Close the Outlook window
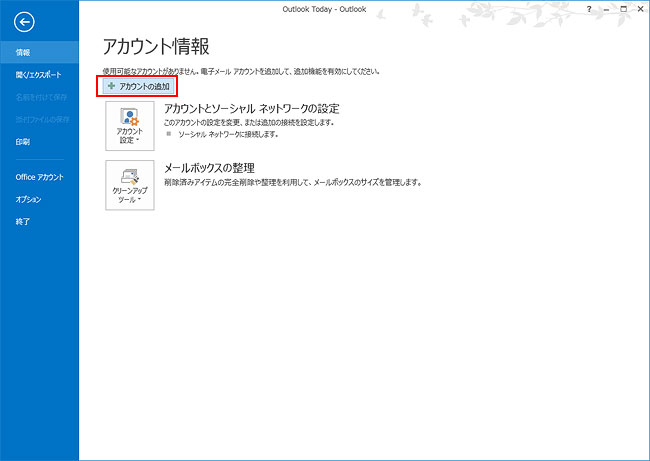Image resolution: width=650 pixels, height=461 pixels. [640, 9]
